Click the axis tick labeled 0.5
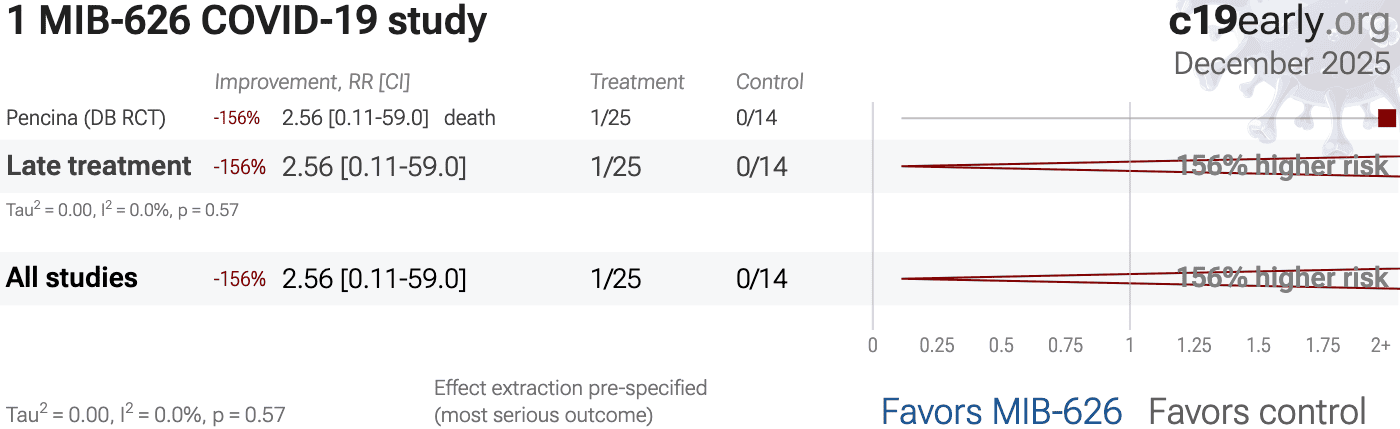Image resolution: width=1400 pixels, height=429 pixels. pyautogui.click(x=1001, y=346)
